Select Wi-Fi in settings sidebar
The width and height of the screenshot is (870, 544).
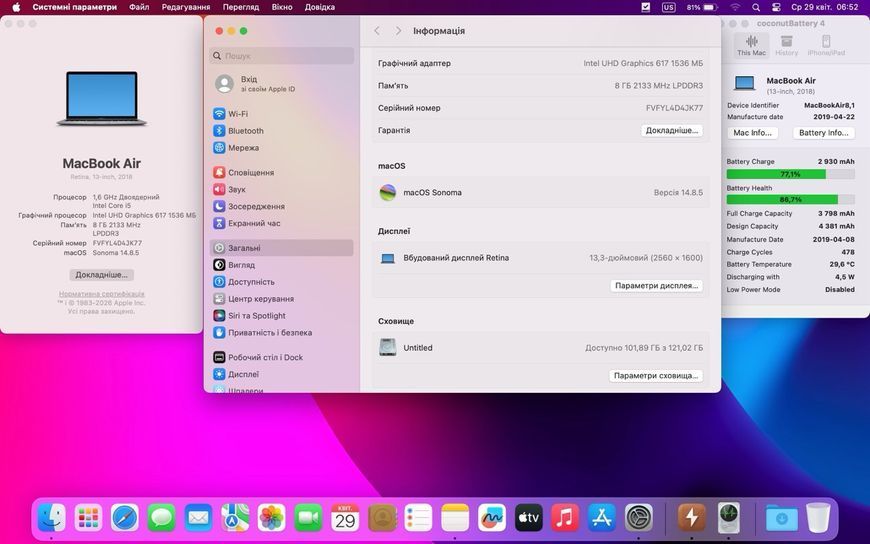[282, 114]
